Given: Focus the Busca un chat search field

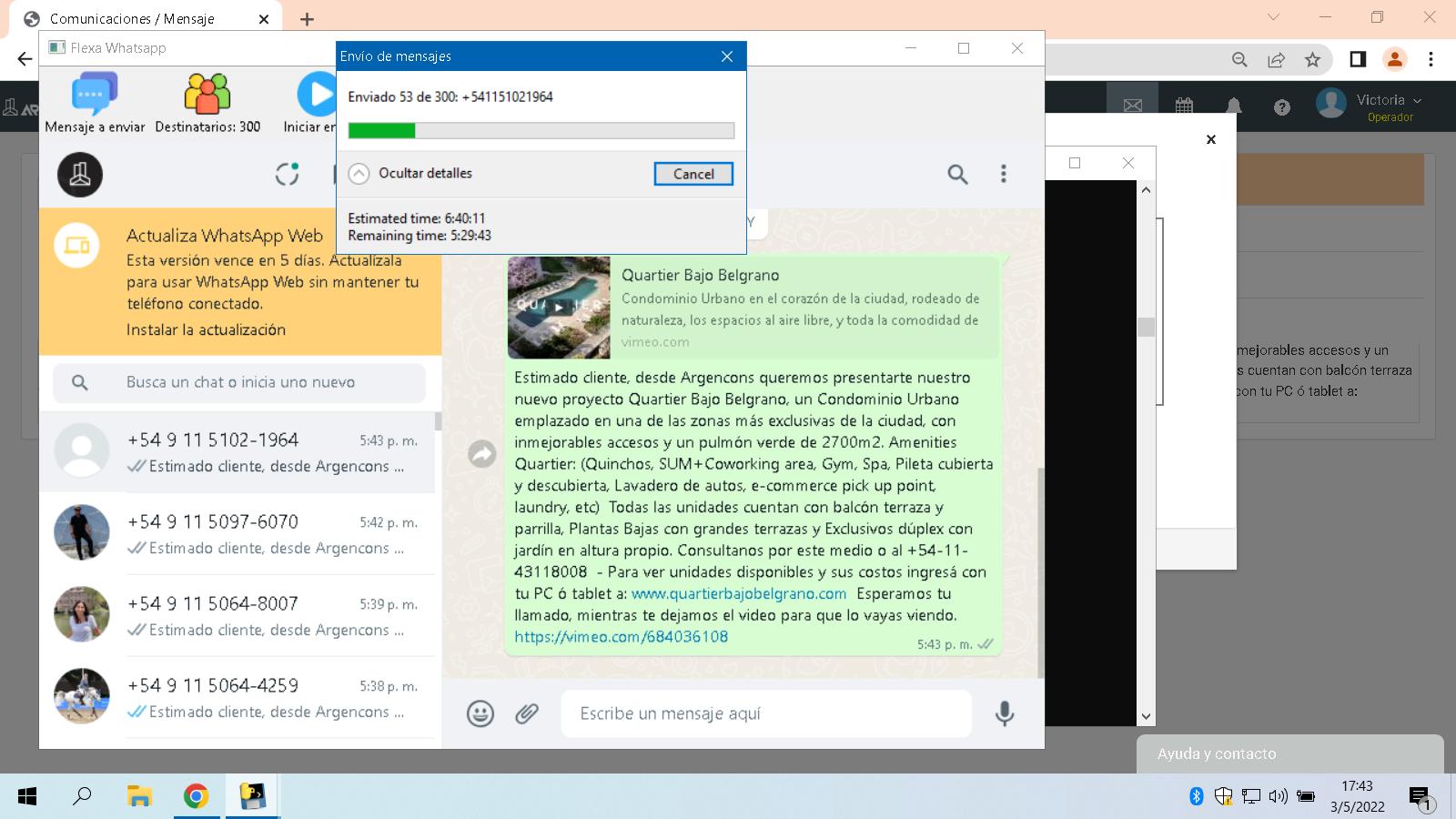Looking at the screenshot, I should click(x=239, y=382).
